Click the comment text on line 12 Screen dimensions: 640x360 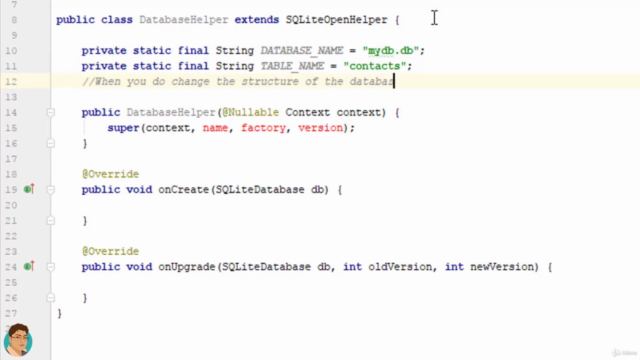(x=238, y=81)
